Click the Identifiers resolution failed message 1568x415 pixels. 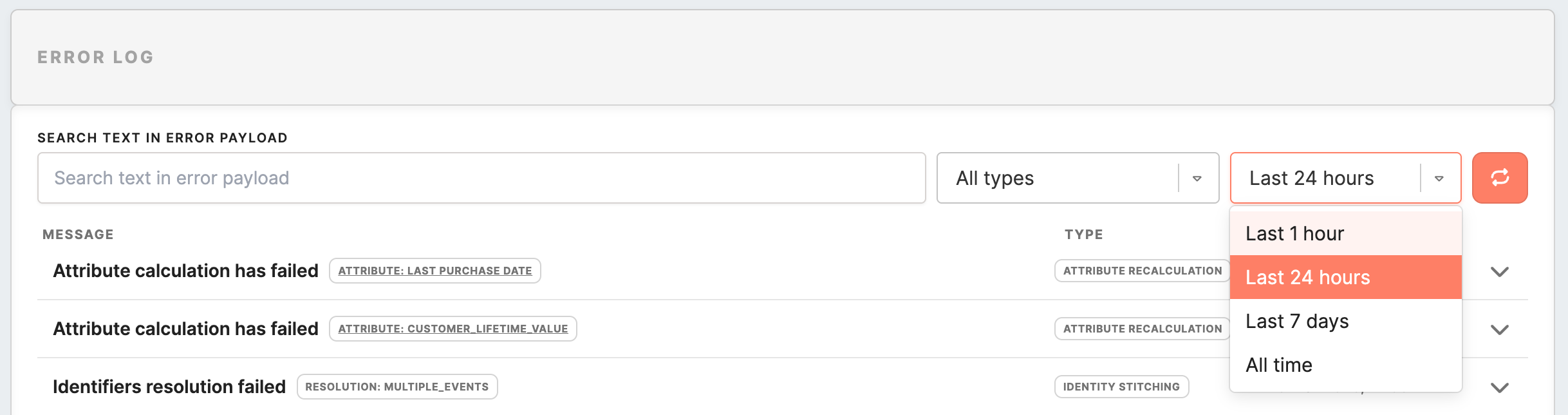[169, 387]
